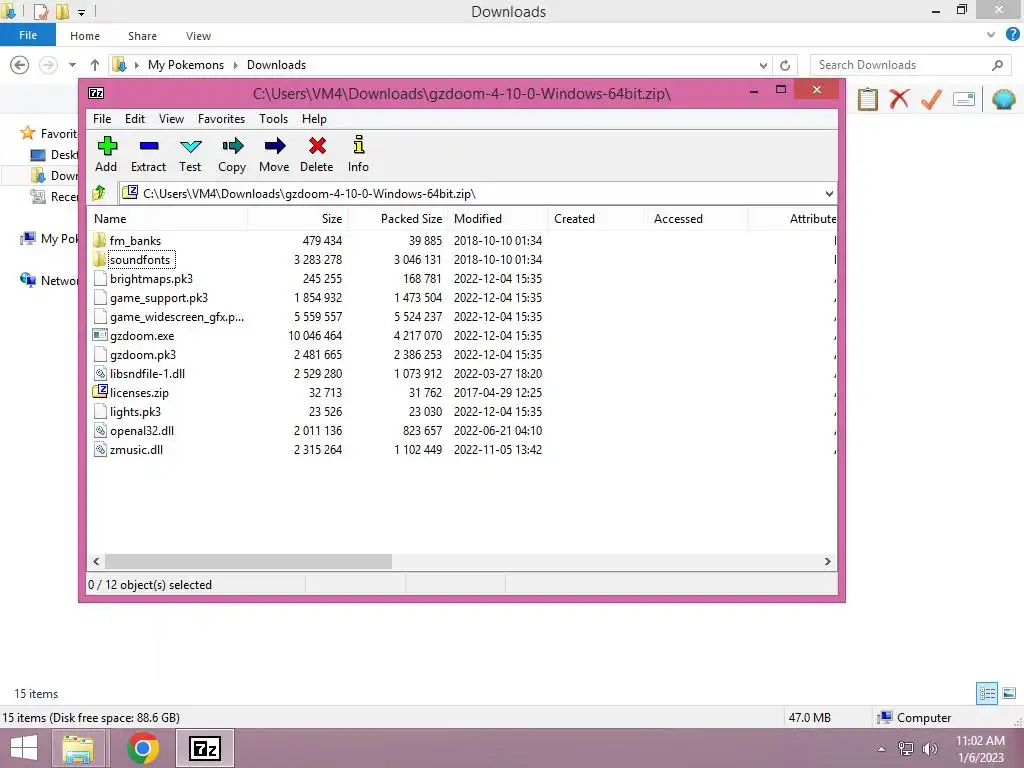Select openal32.dll file row

coord(142,430)
